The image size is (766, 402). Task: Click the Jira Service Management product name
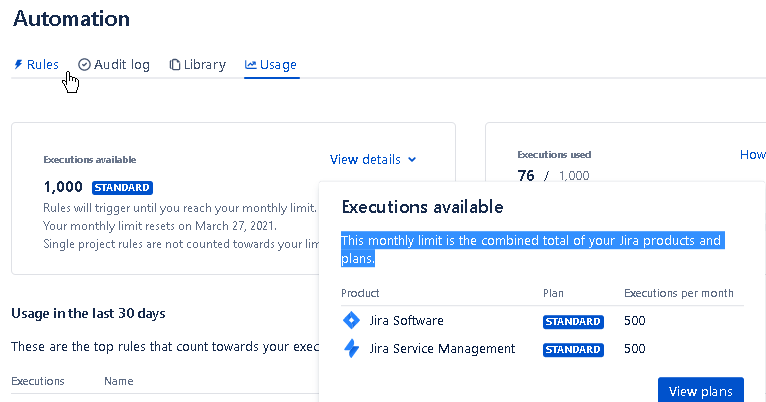point(442,349)
